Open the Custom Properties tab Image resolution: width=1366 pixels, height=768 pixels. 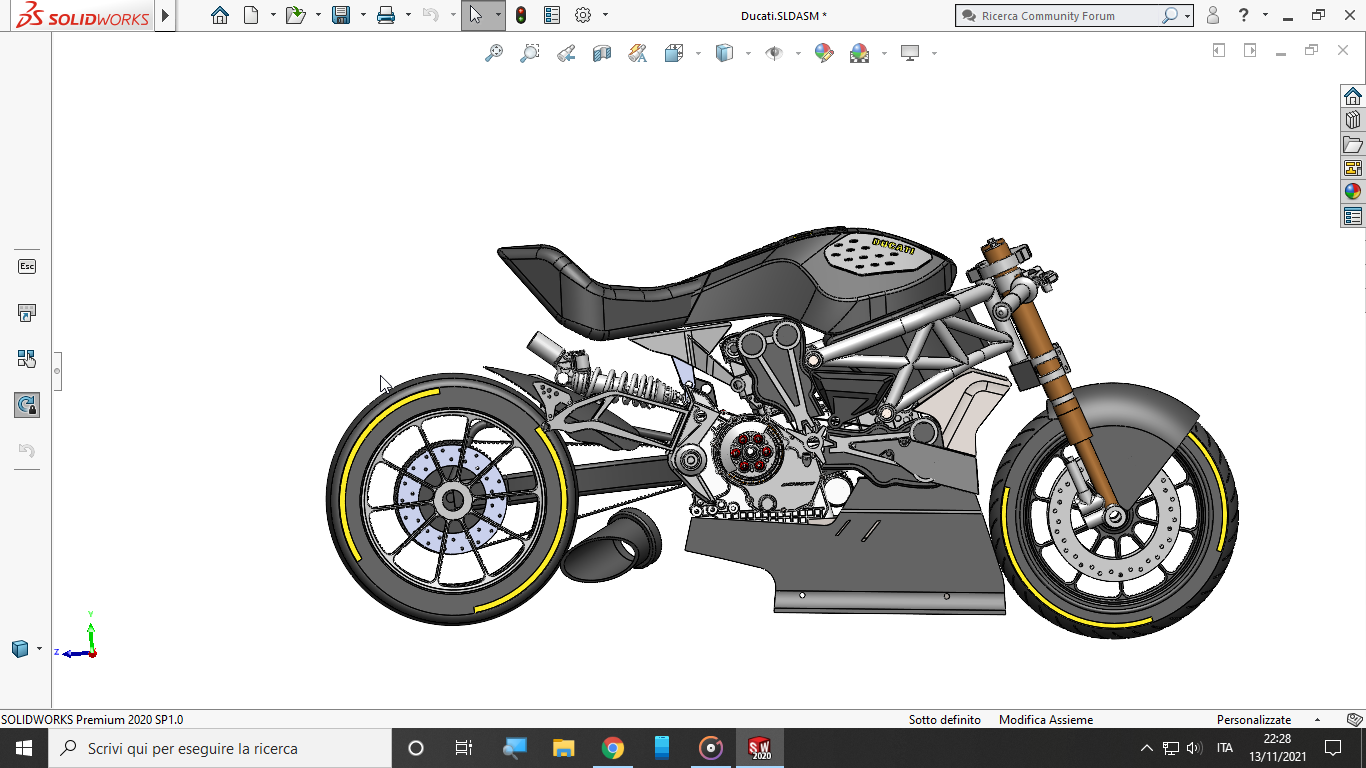[1353, 216]
